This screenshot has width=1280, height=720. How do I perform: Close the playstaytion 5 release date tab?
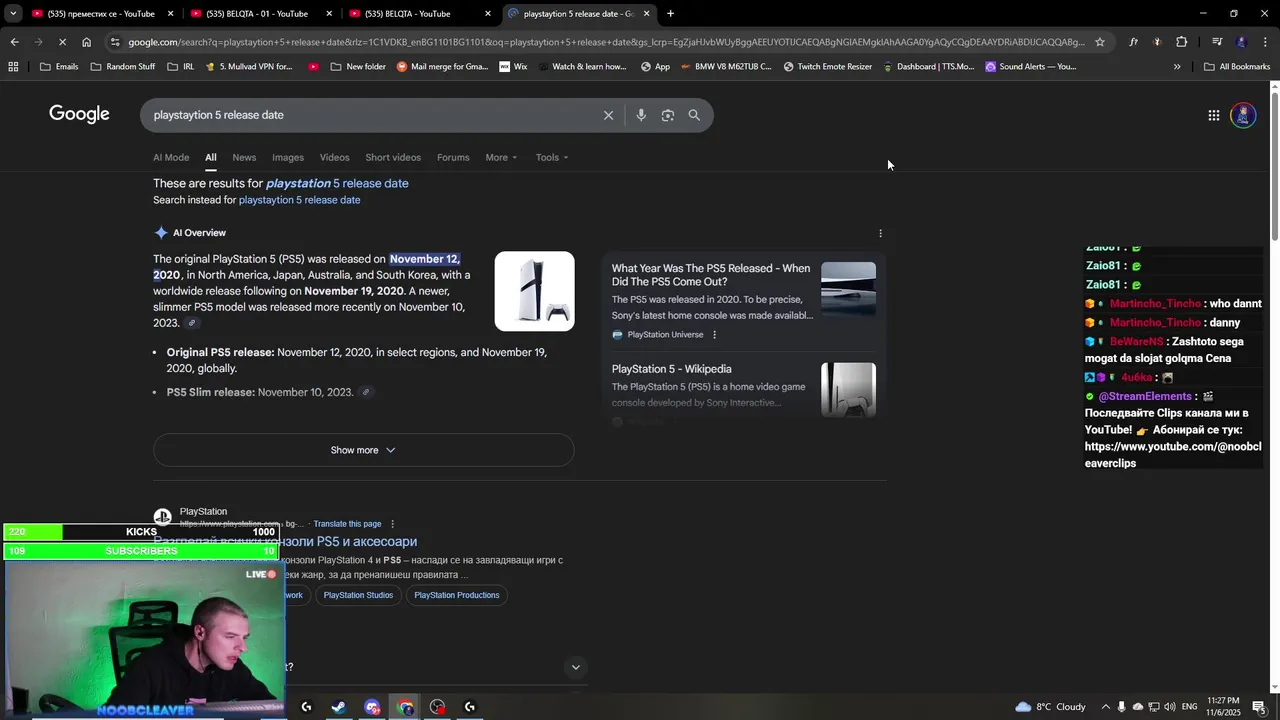pos(646,14)
